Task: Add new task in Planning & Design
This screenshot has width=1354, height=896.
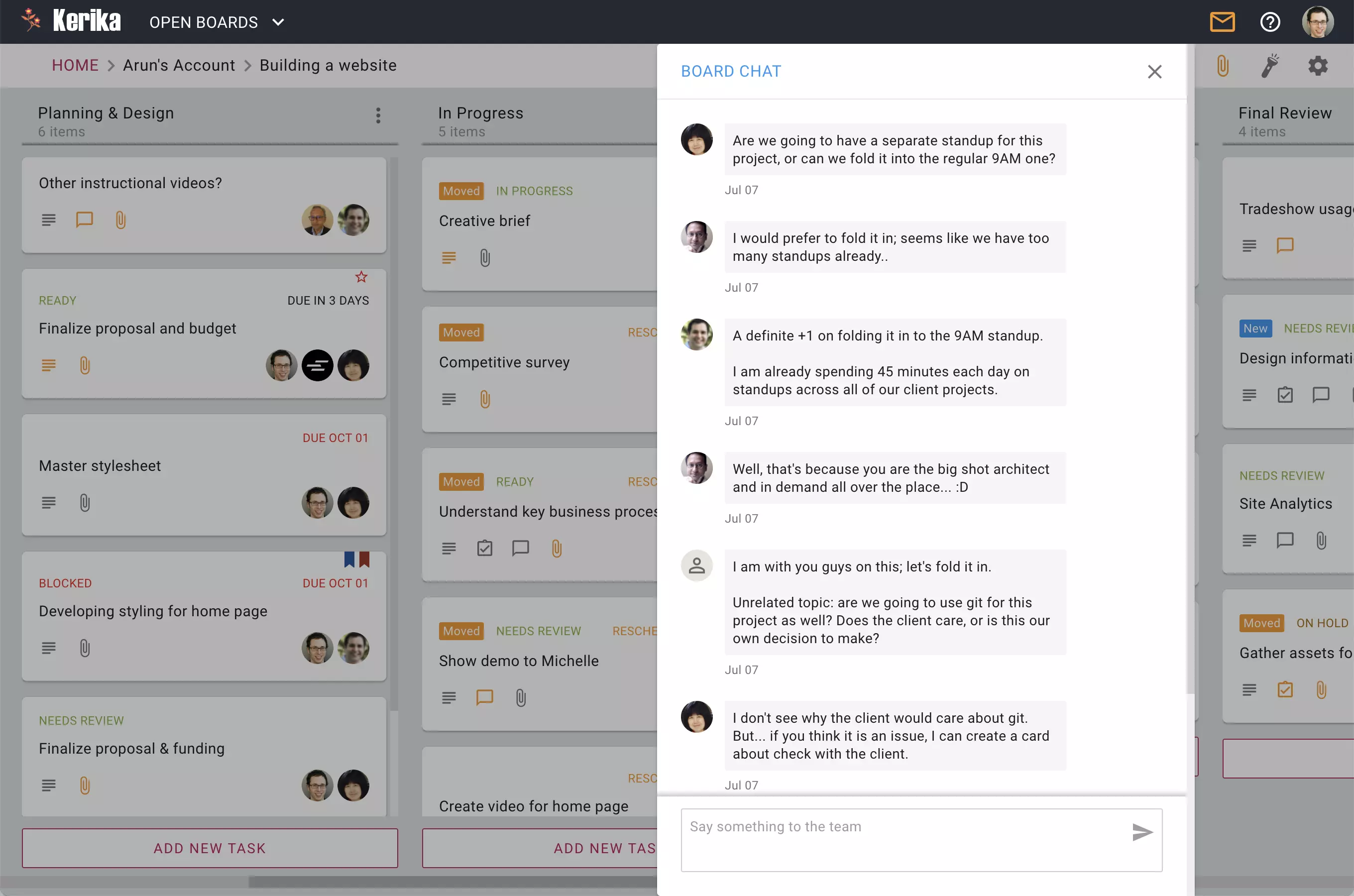Action: click(210, 848)
